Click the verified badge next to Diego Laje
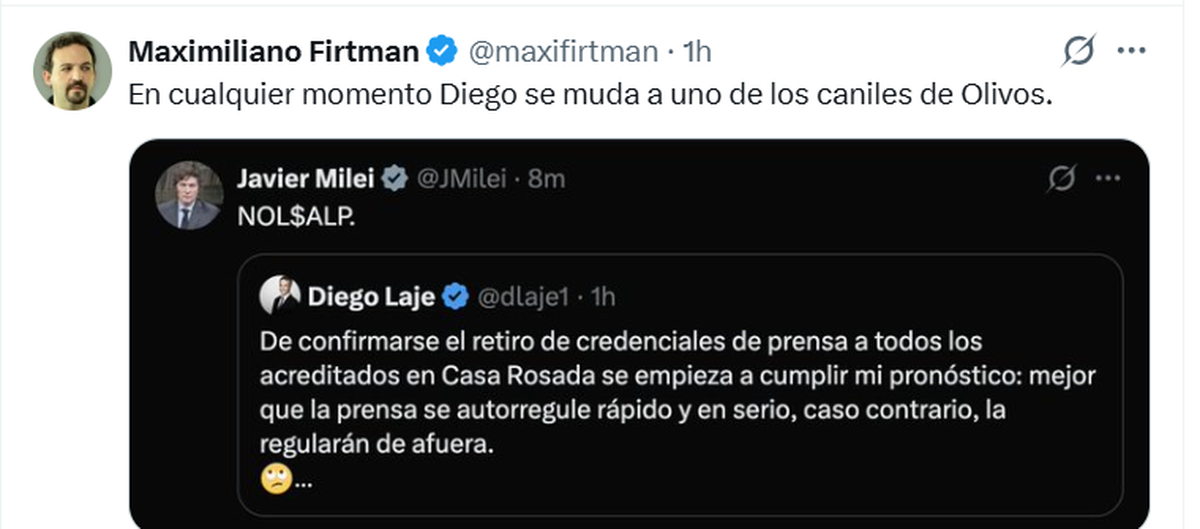 (457, 296)
